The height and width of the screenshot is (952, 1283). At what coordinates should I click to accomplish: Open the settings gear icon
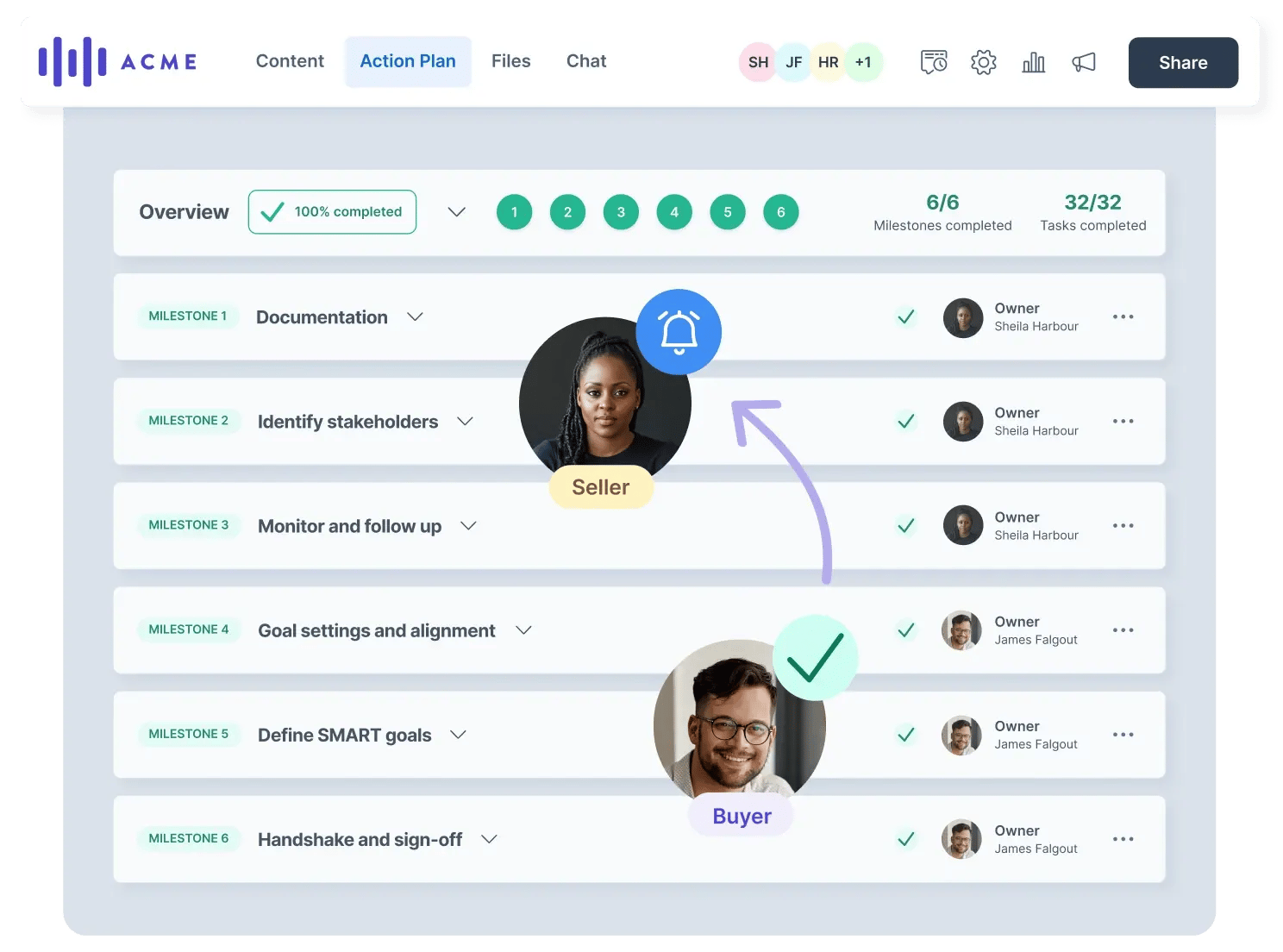tap(983, 62)
